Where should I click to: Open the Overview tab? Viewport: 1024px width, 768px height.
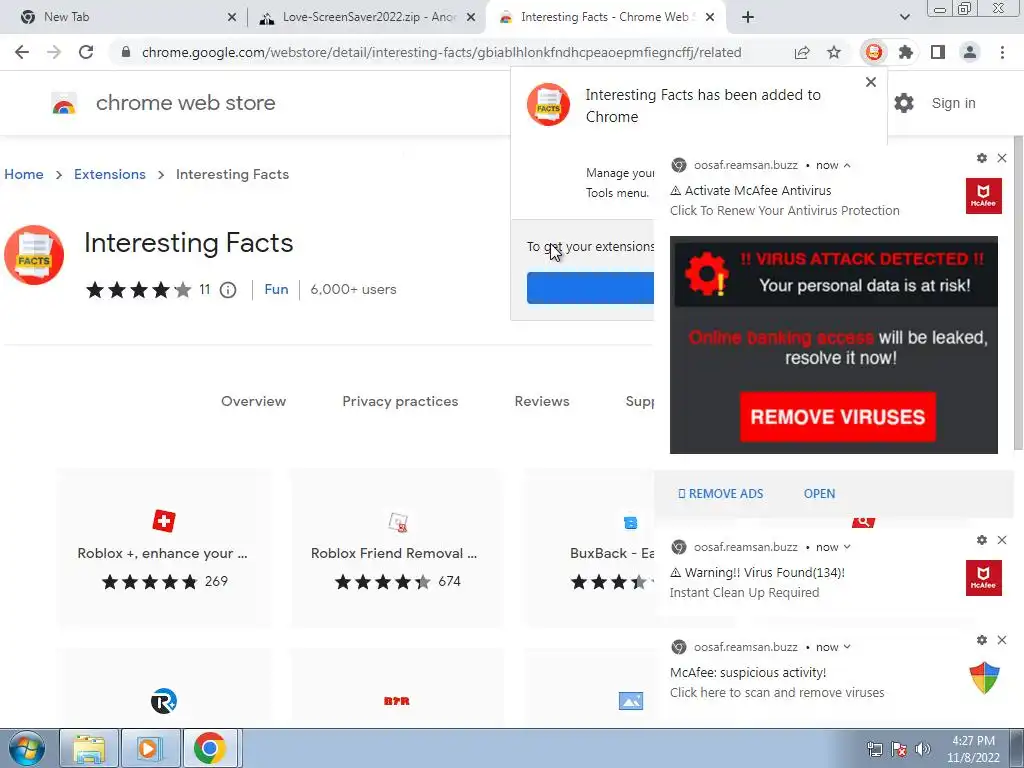(x=253, y=402)
